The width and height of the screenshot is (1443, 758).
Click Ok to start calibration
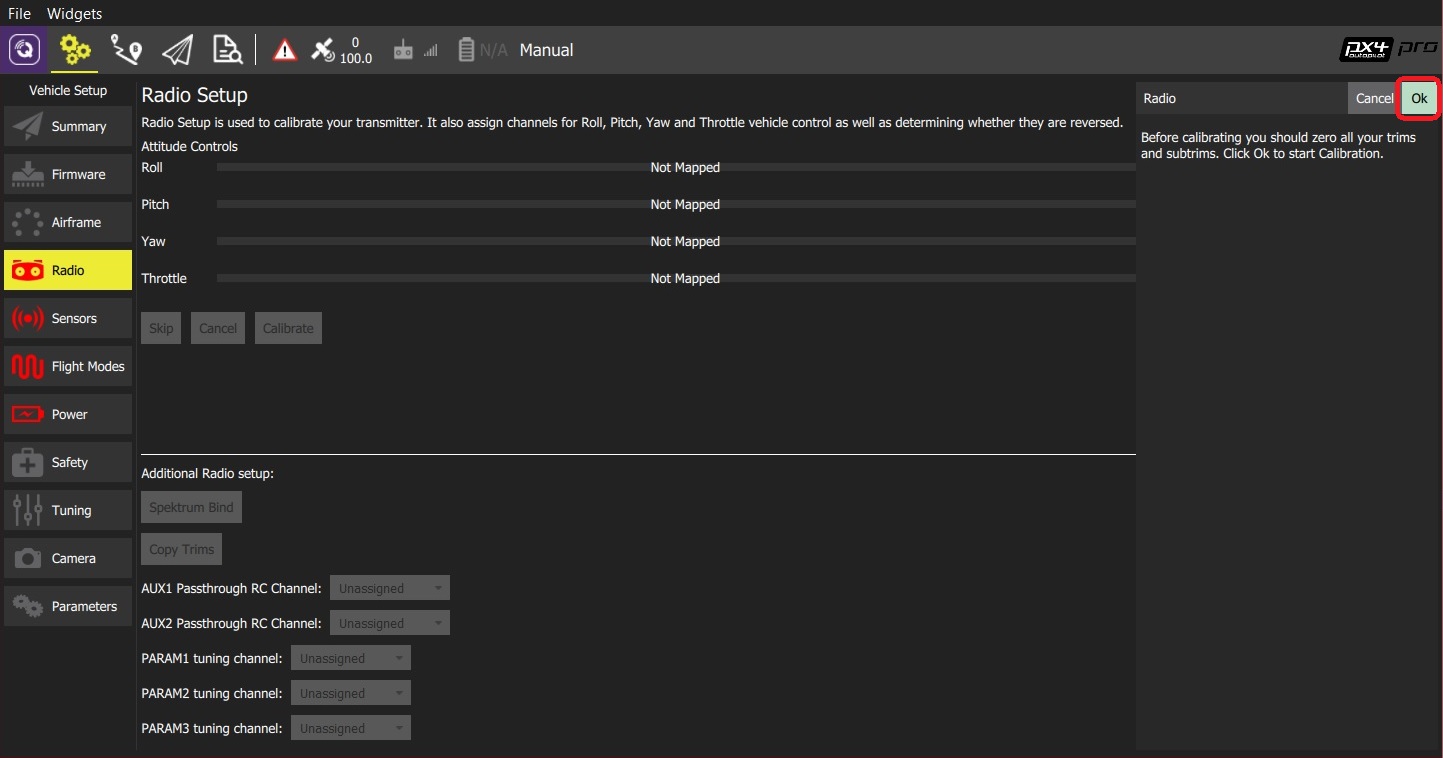1418,98
